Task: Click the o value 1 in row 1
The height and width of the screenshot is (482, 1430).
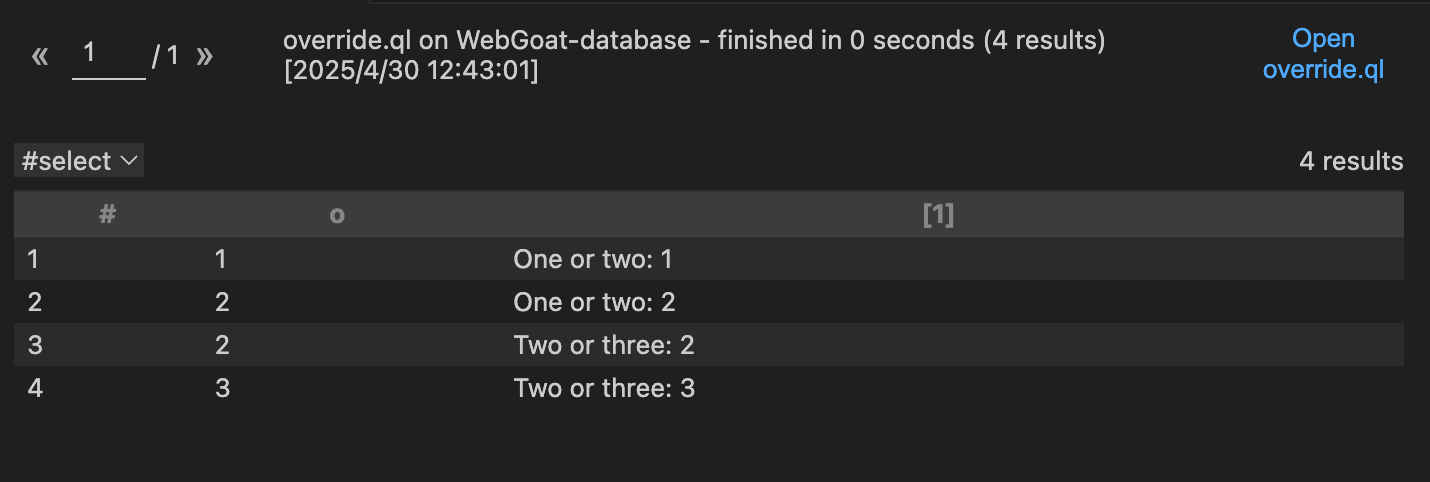Action: tap(222, 259)
